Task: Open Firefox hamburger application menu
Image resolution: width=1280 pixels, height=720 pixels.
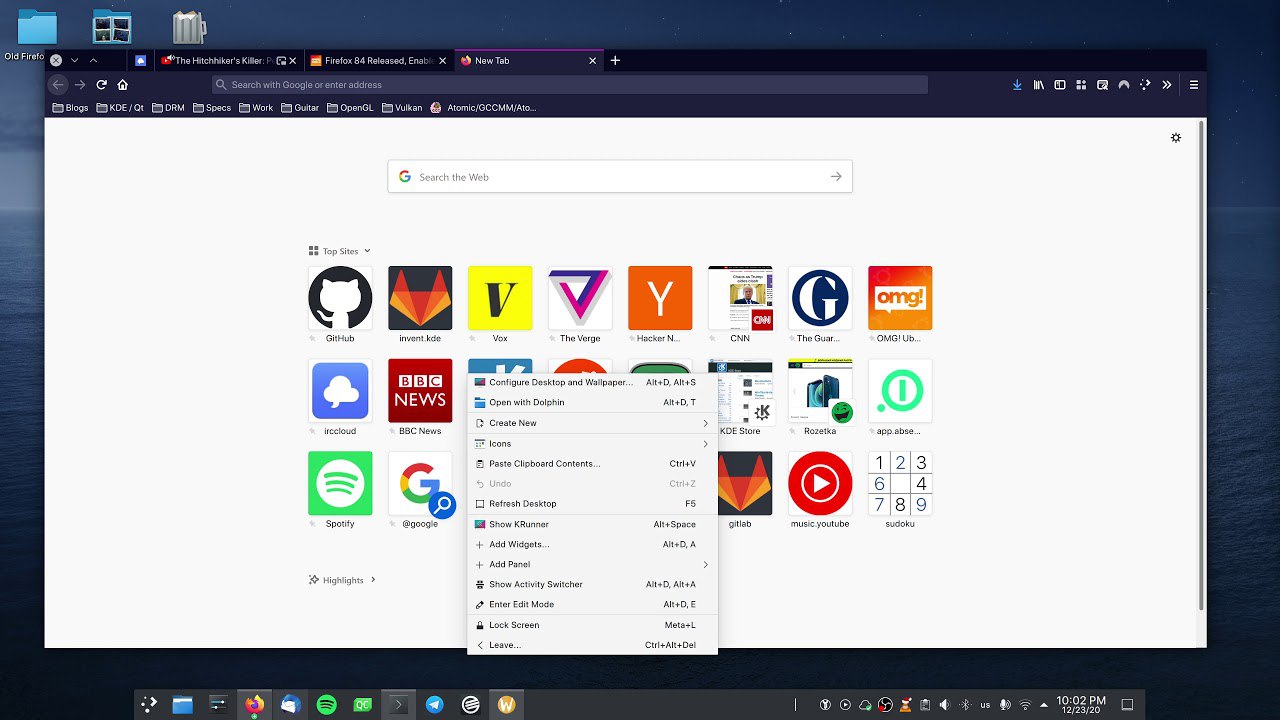Action: (x=1194, y=85)
